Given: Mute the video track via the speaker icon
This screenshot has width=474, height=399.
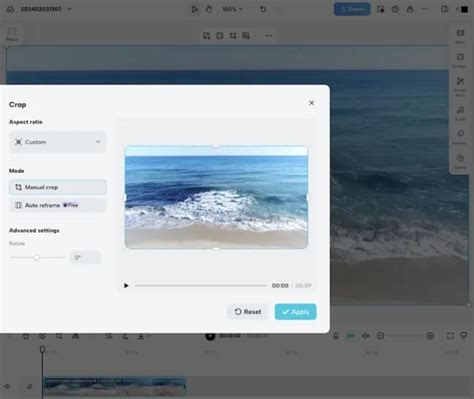Looking at the screenshot, I should (x=7, y=386).
